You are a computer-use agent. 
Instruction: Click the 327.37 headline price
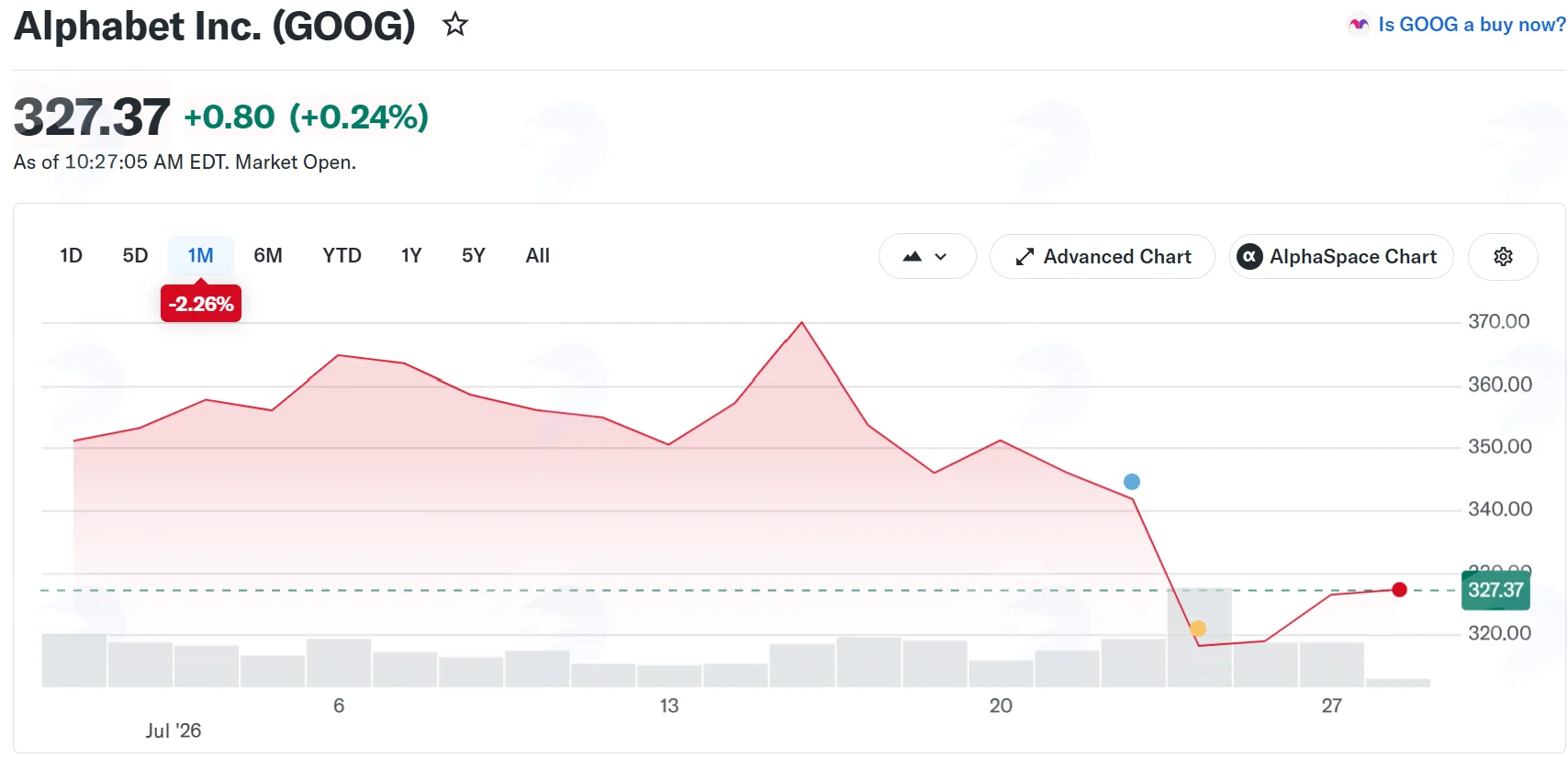92,117
